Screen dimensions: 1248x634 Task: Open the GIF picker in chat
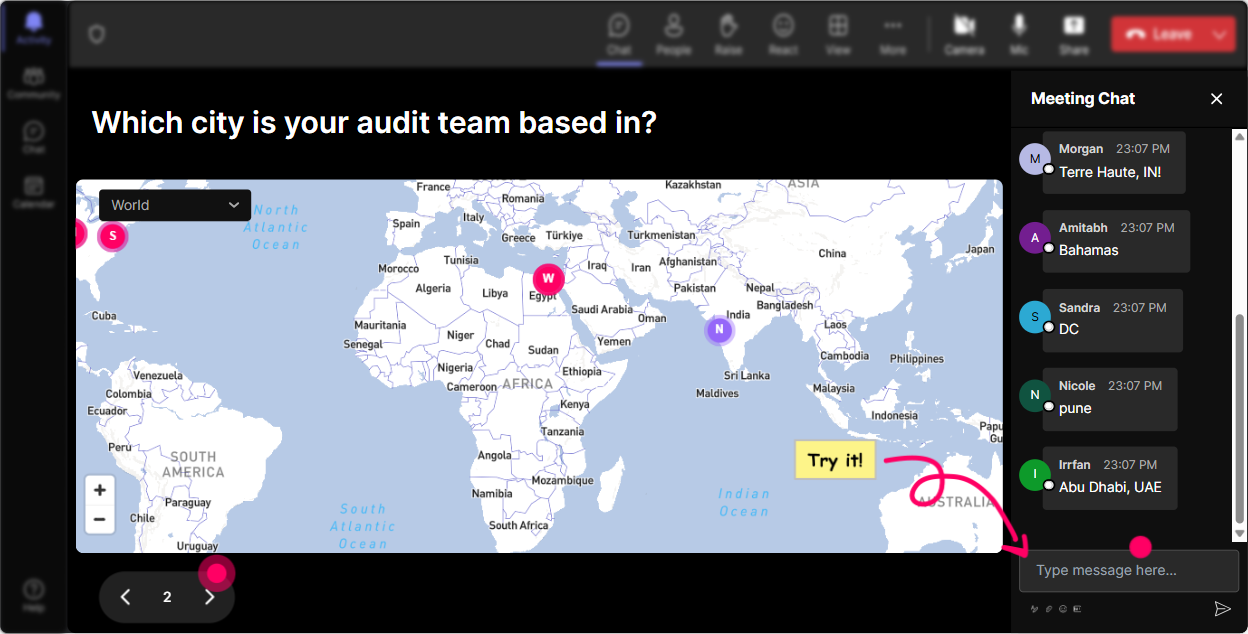point(1077,608)
